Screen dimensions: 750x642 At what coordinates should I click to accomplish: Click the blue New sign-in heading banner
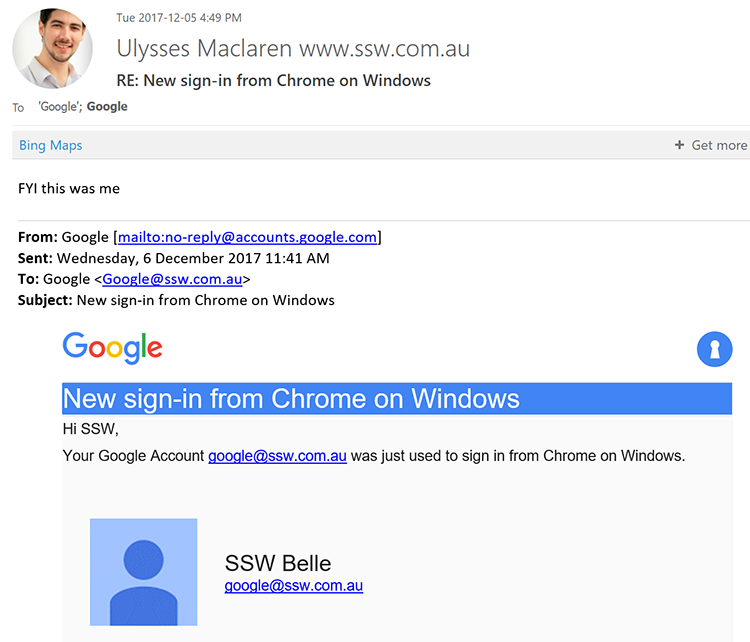(x=396, y=399)
